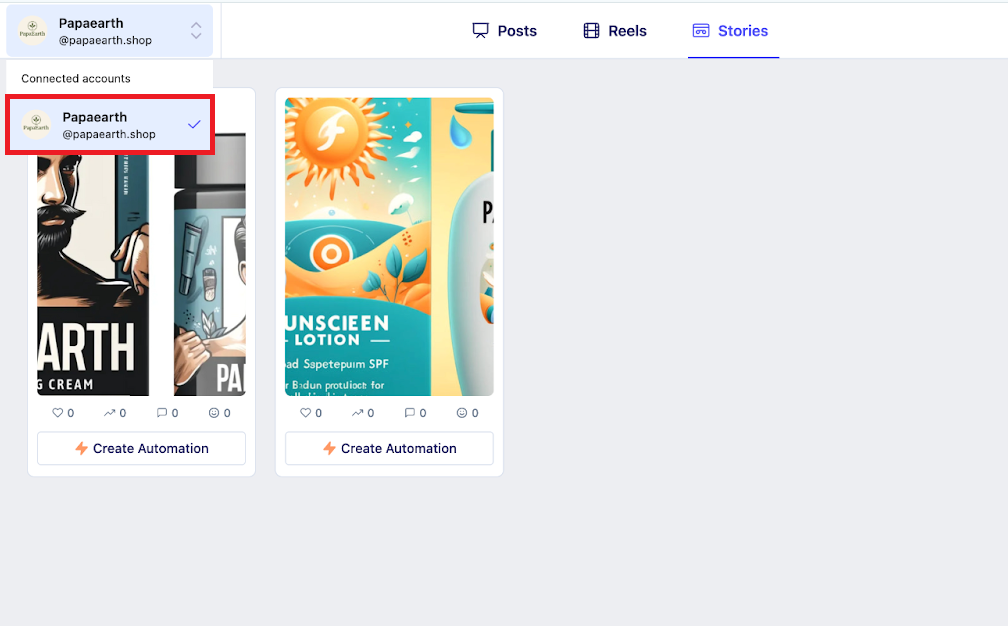Click emoji reactions icon on shaving cream story

click(214, 413)
